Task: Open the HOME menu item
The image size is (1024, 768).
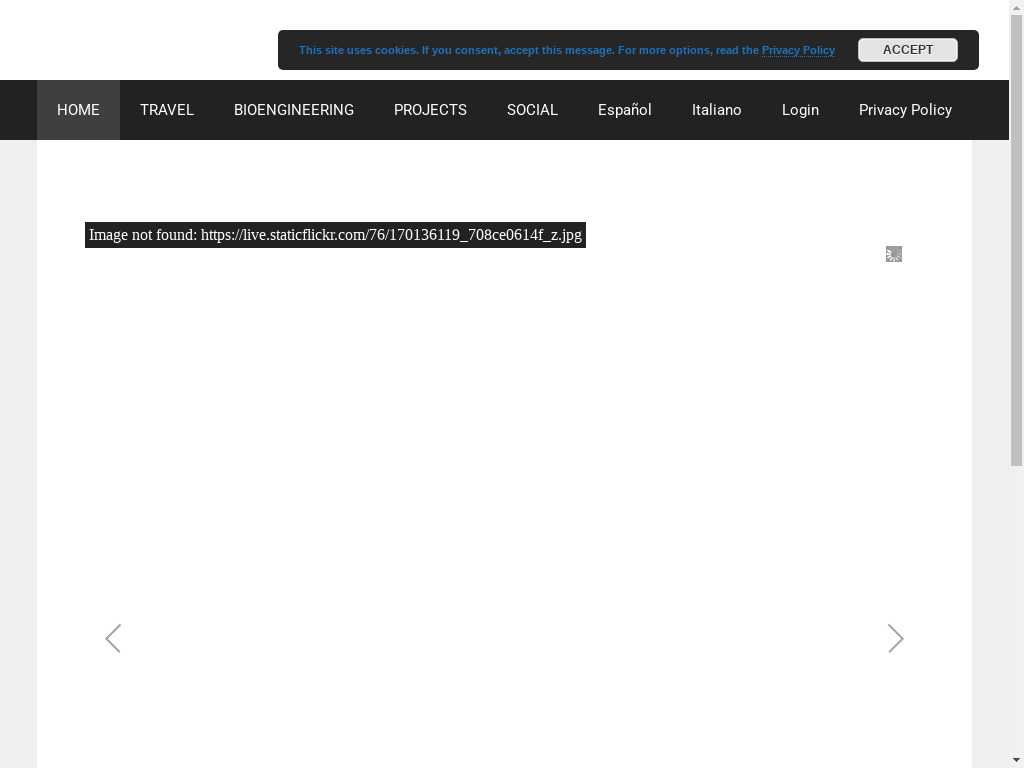Action: (x=78, y=110)
